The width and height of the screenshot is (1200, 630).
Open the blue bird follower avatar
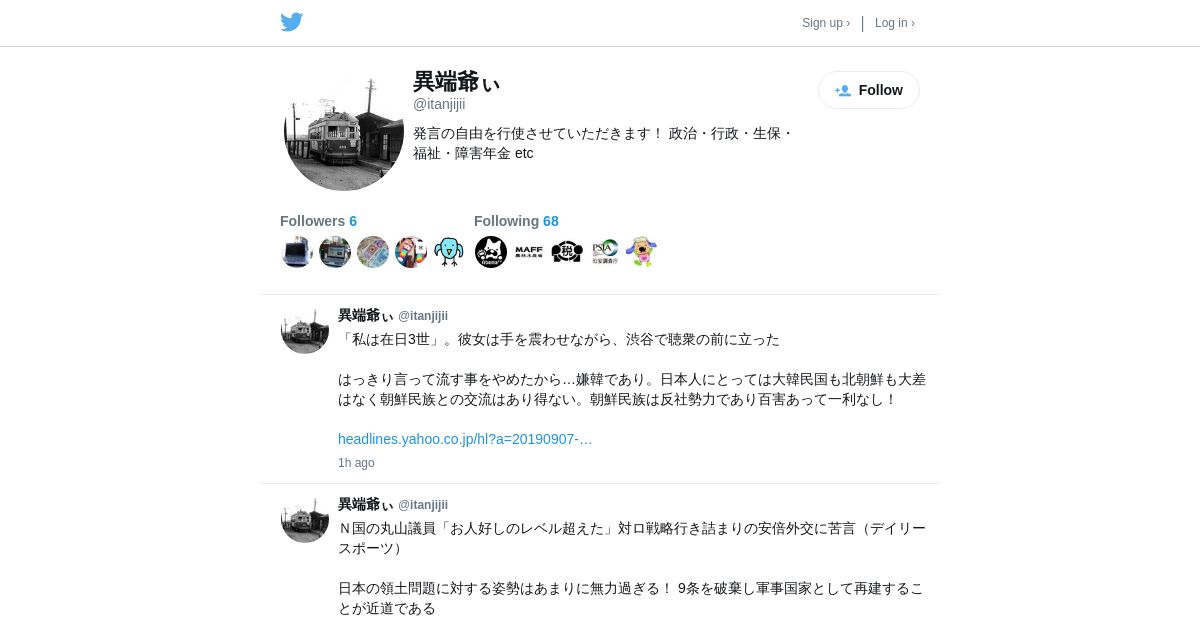[x=449, y=252]
